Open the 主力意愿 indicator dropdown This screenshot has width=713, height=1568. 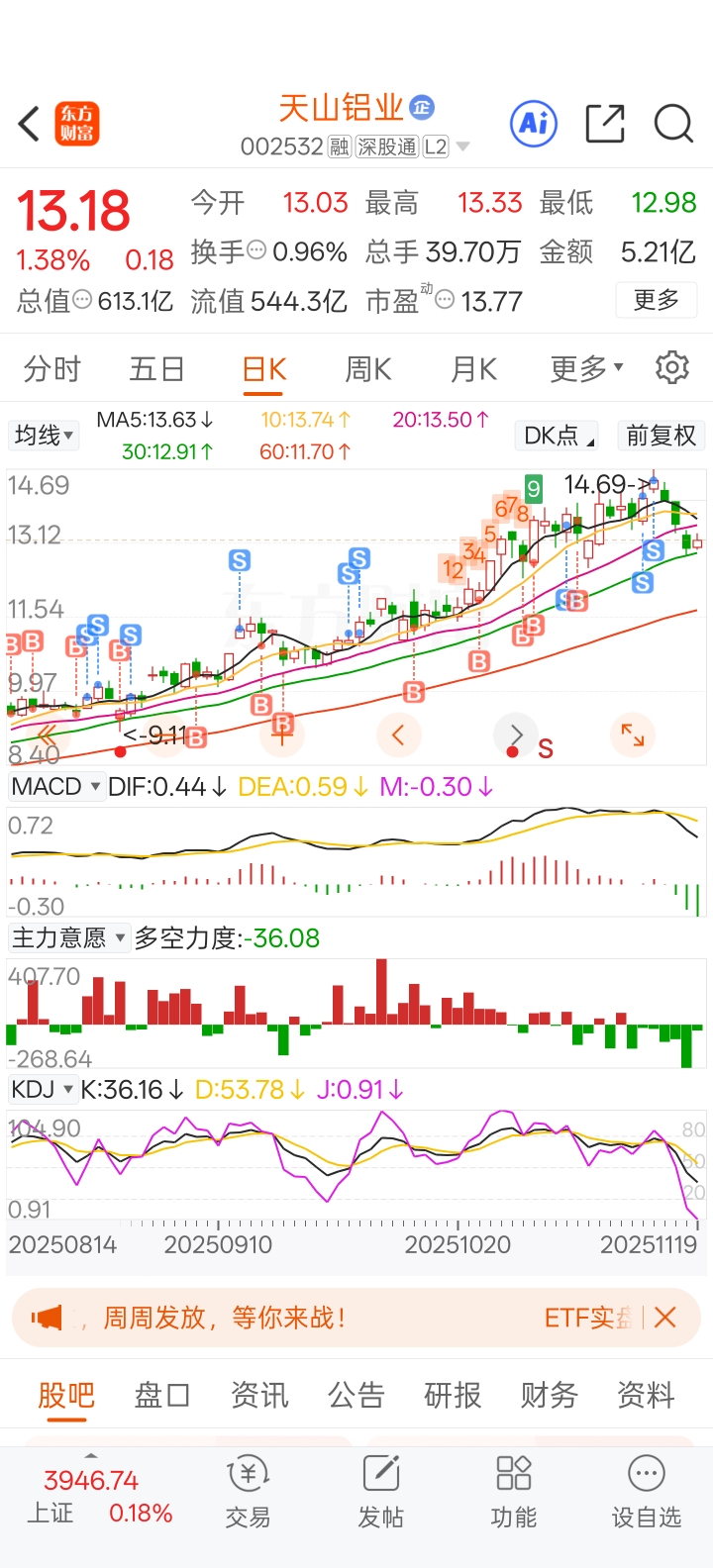(69, 937)
